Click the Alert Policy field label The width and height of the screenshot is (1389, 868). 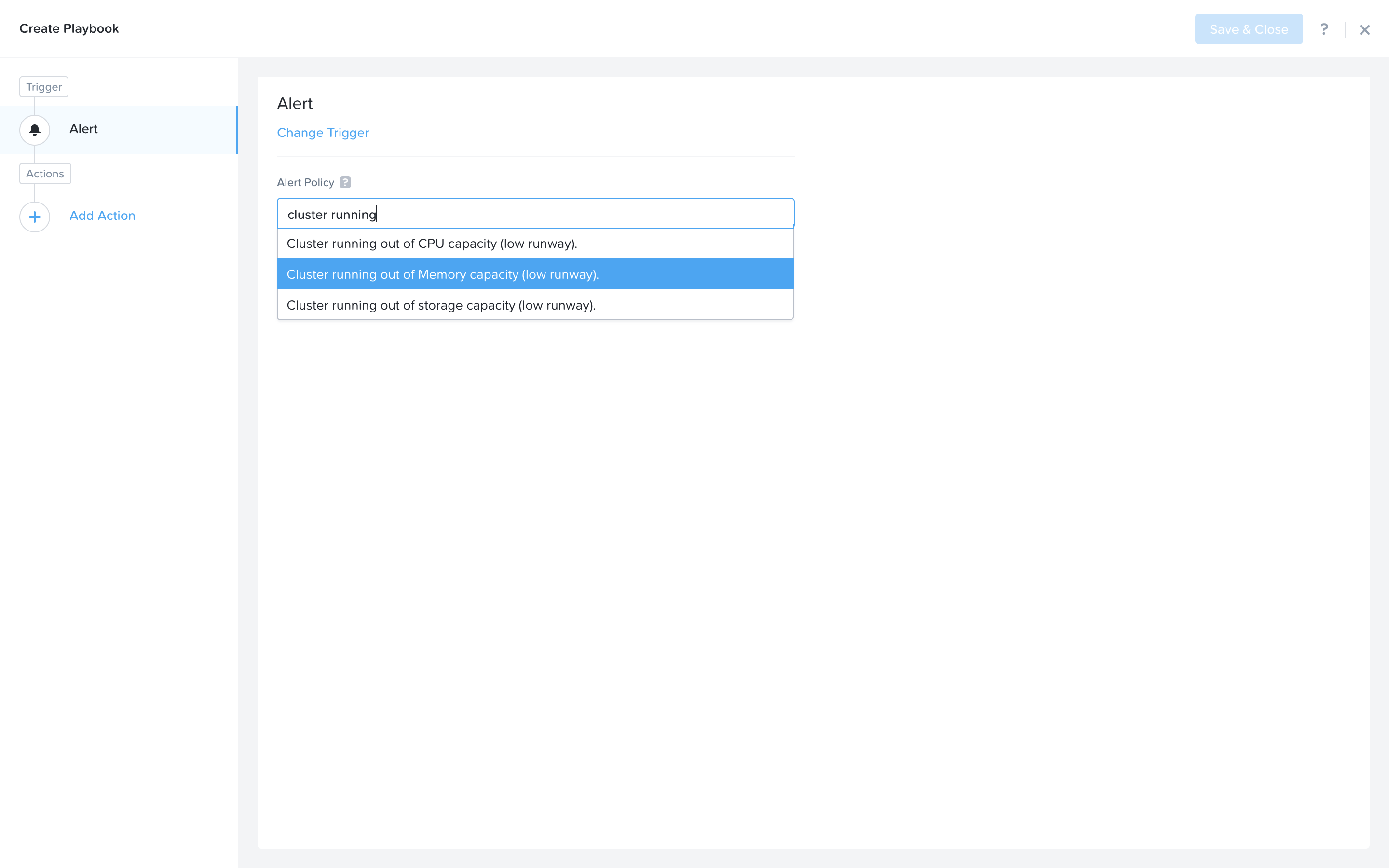[305, 183]
